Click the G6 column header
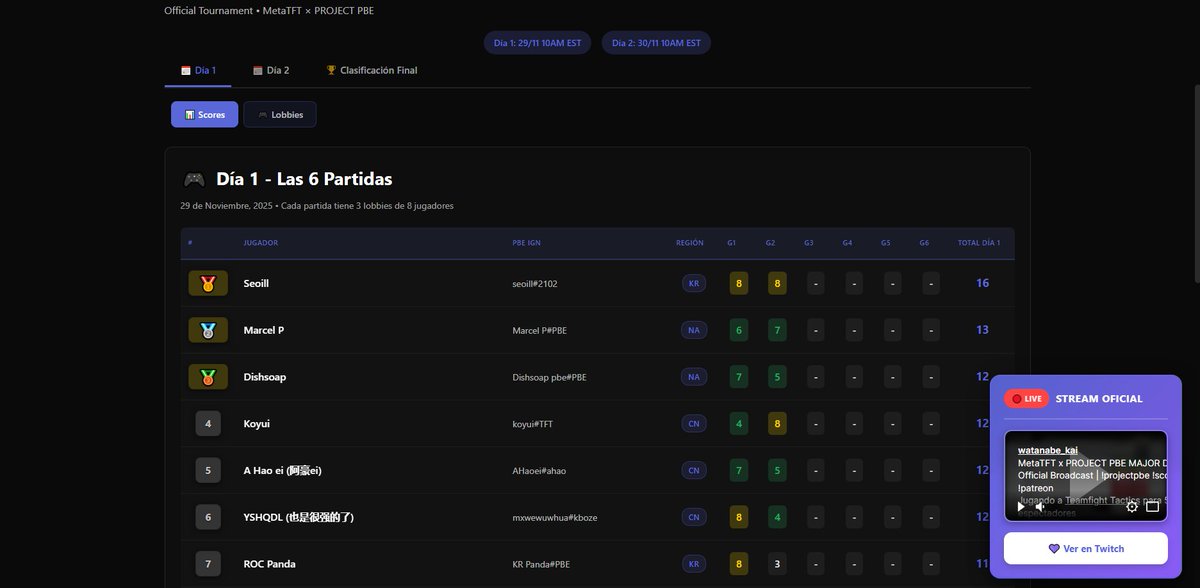Screen dimensions: 1200x588 pyautogui.click(x=924, y=243)
